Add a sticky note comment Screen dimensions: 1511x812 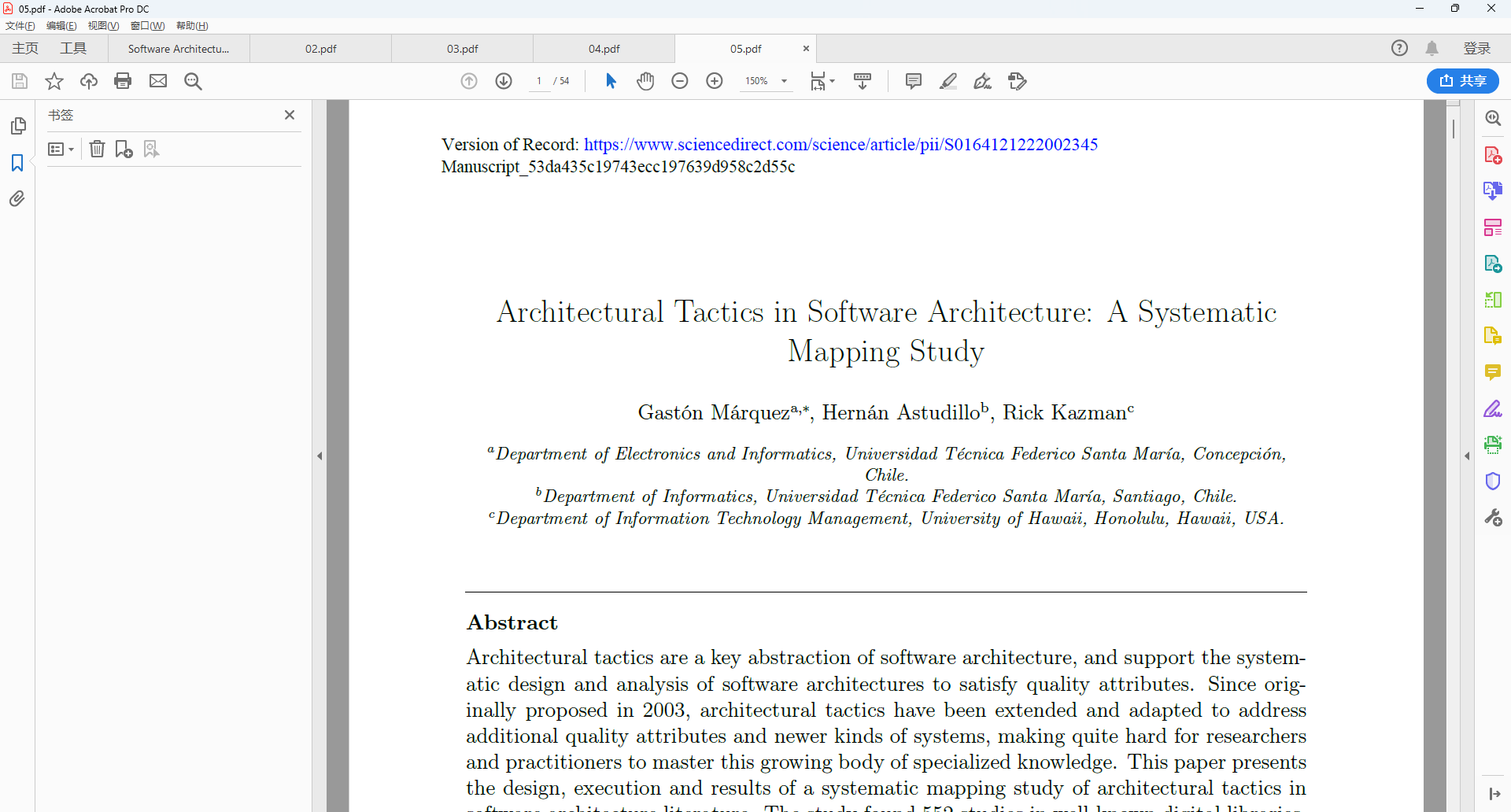[914, 81]
